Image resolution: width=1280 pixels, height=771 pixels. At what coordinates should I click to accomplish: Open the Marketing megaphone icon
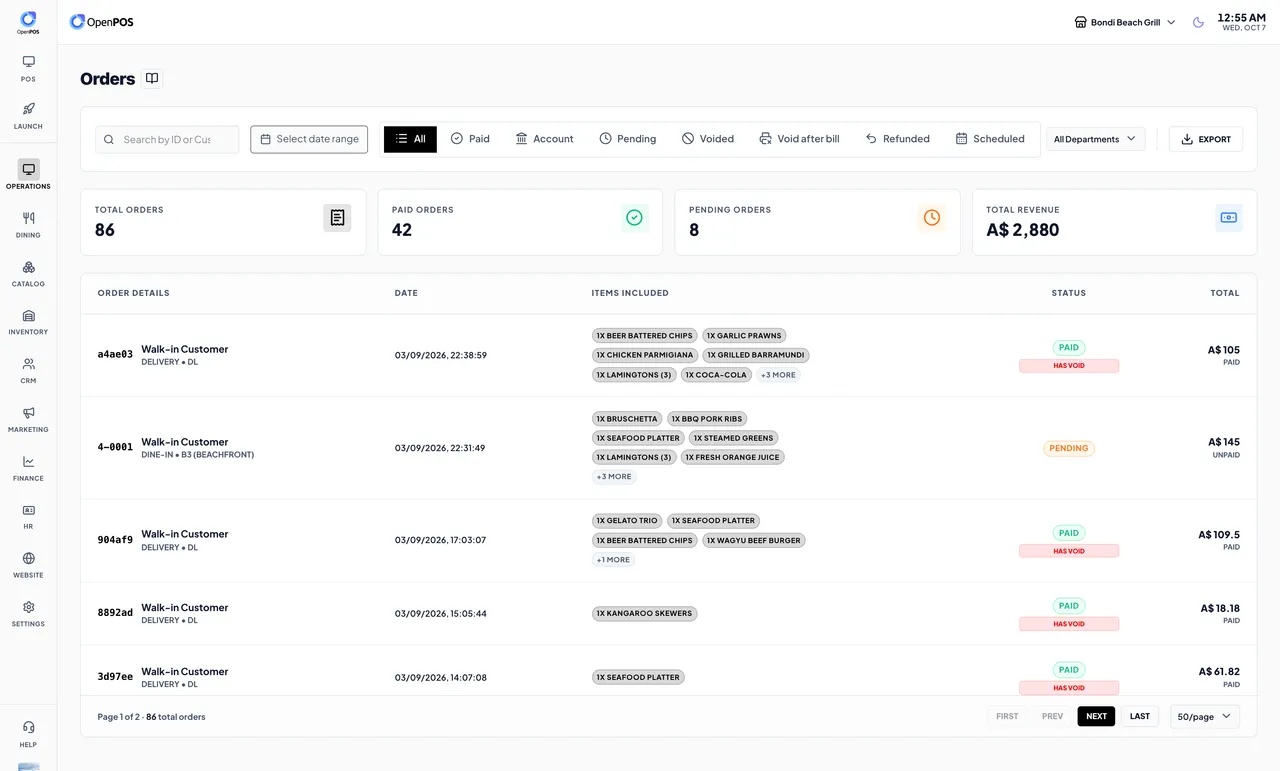(x=28, y=412)
